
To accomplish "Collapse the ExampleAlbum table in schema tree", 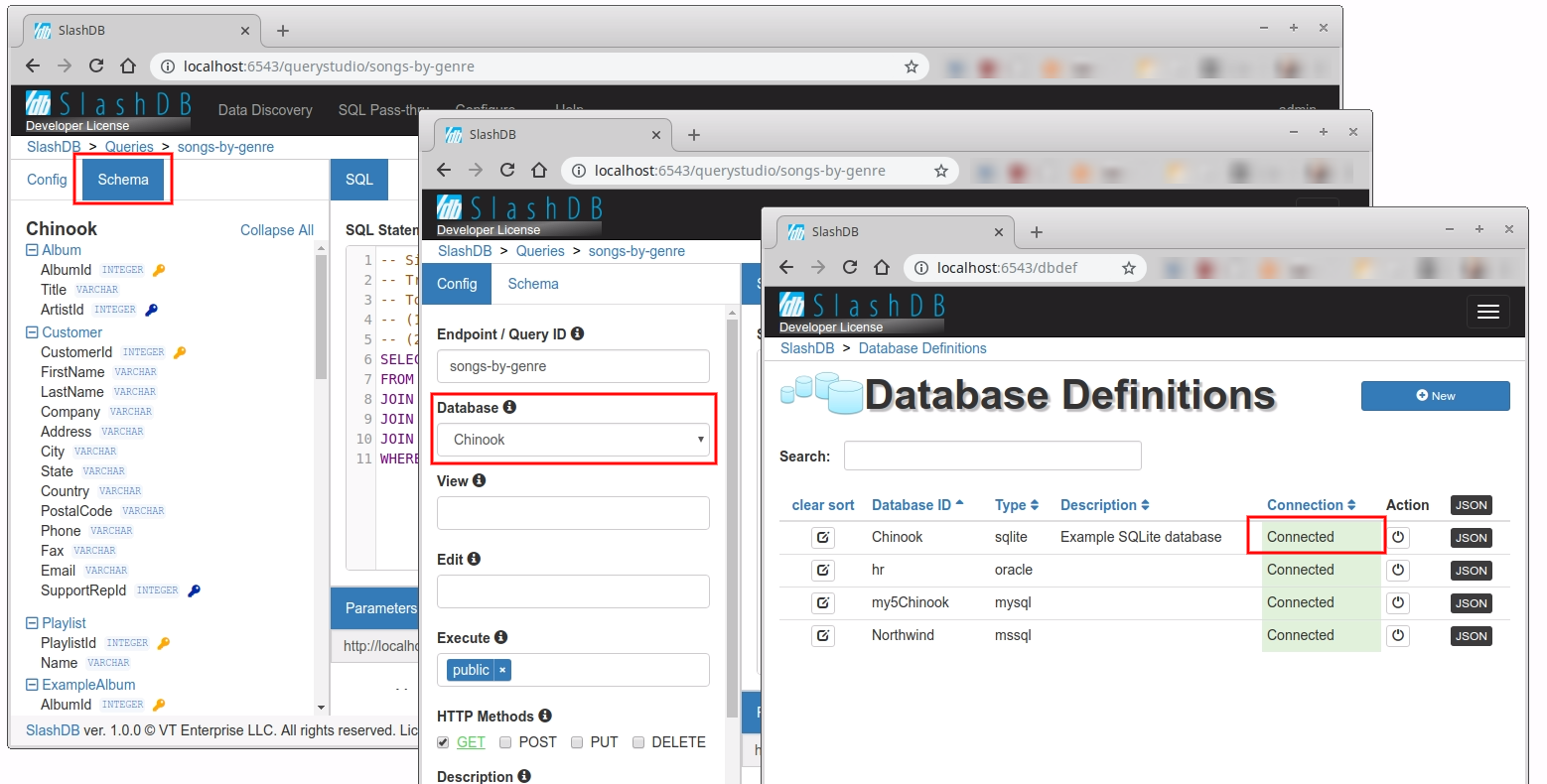I will (32, 685).
